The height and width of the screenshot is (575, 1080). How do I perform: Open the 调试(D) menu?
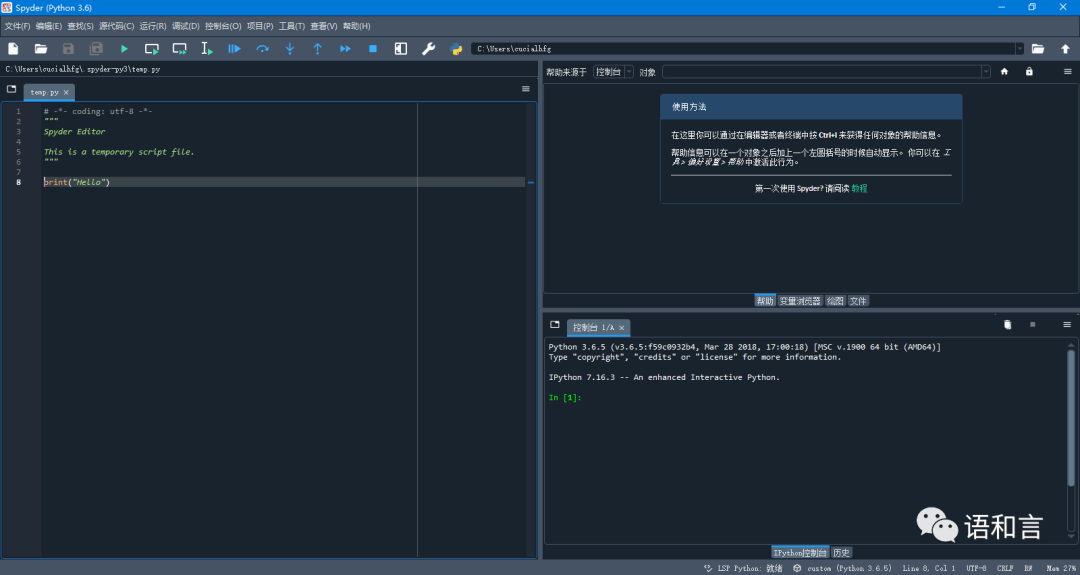click(185, 26)
